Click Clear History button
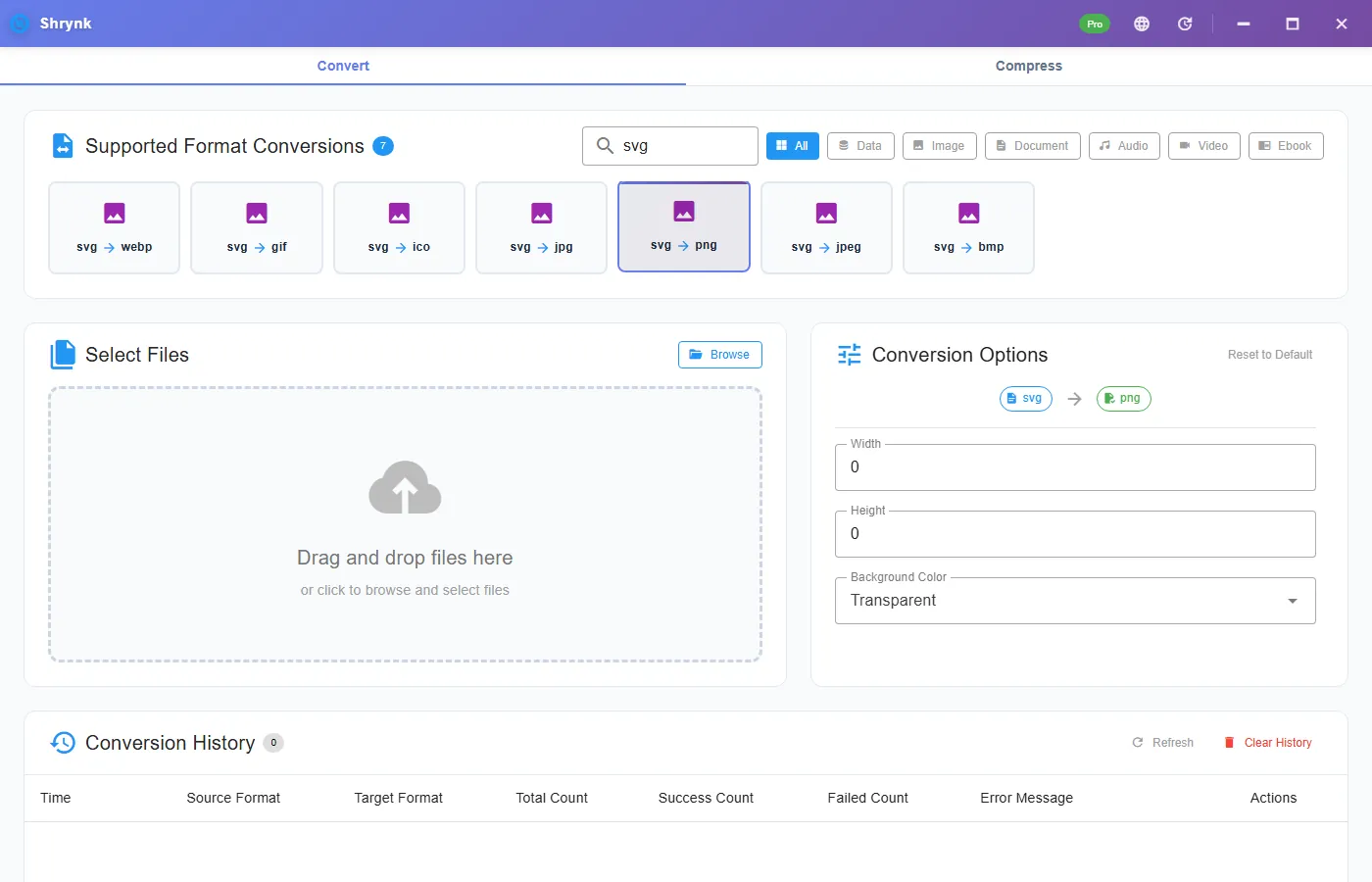 tap(1268, 743)
